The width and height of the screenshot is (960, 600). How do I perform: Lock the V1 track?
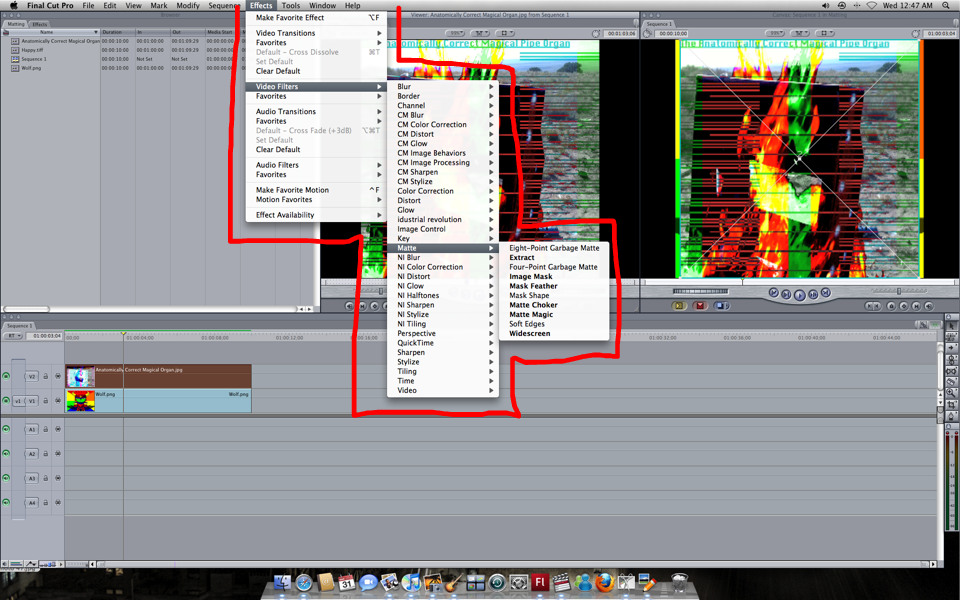point(46,401)
